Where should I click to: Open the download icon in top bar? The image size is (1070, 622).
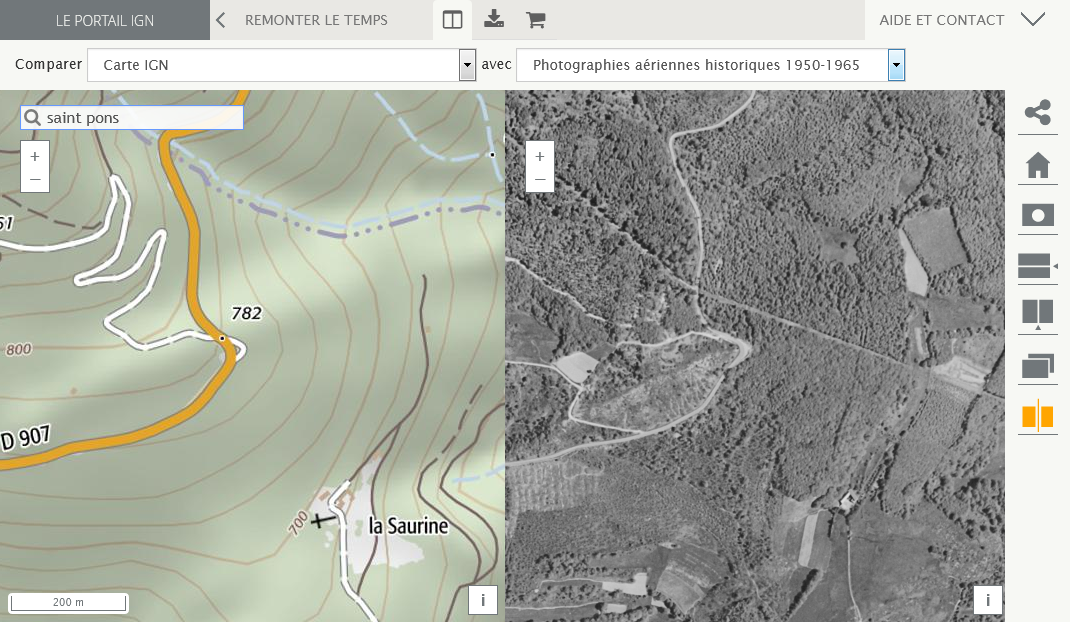coord(494,20)
